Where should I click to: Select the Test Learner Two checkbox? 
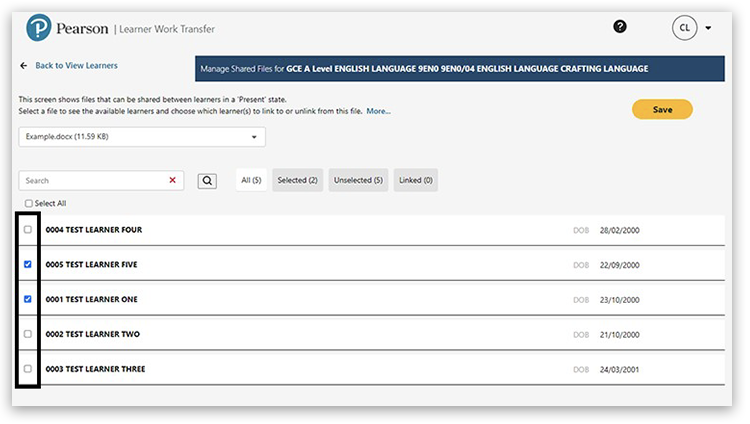click(x=28, y=334)
